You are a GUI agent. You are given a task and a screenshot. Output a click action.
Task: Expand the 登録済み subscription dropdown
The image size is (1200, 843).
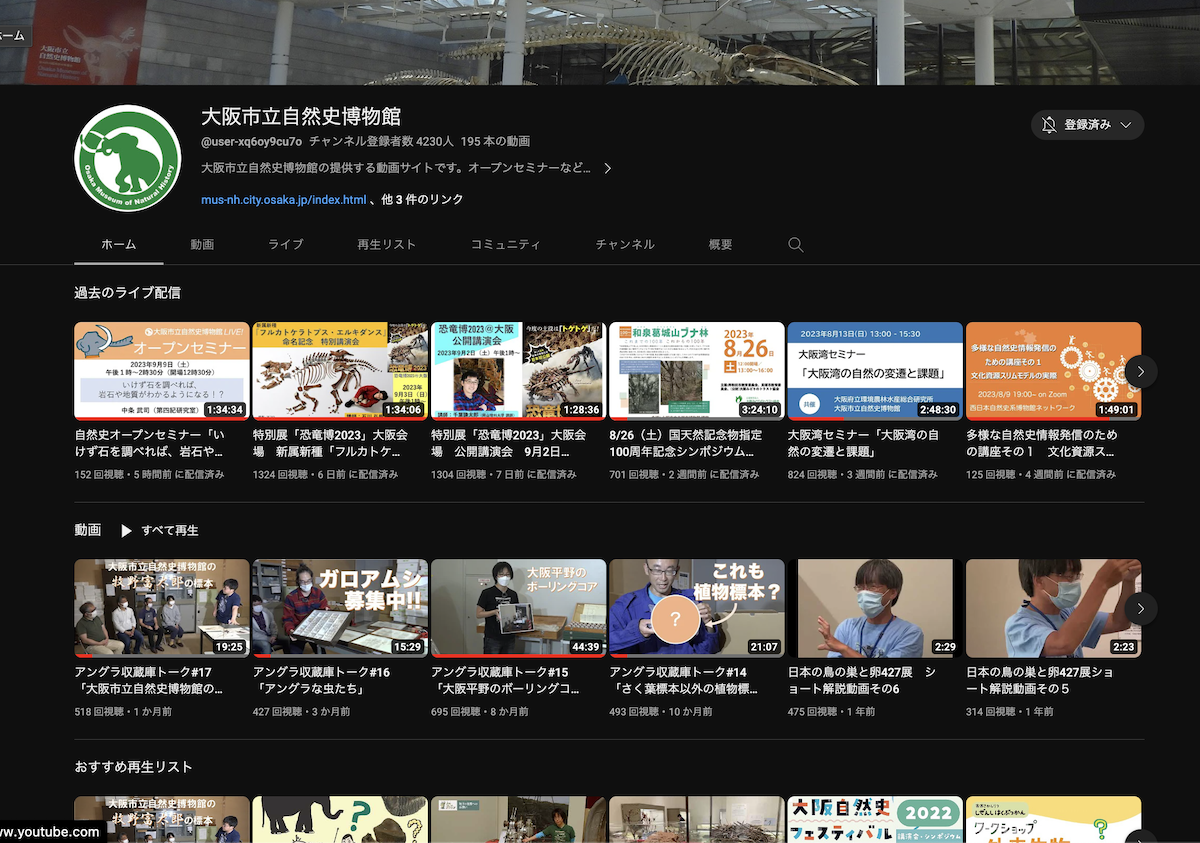point(1126,125)
